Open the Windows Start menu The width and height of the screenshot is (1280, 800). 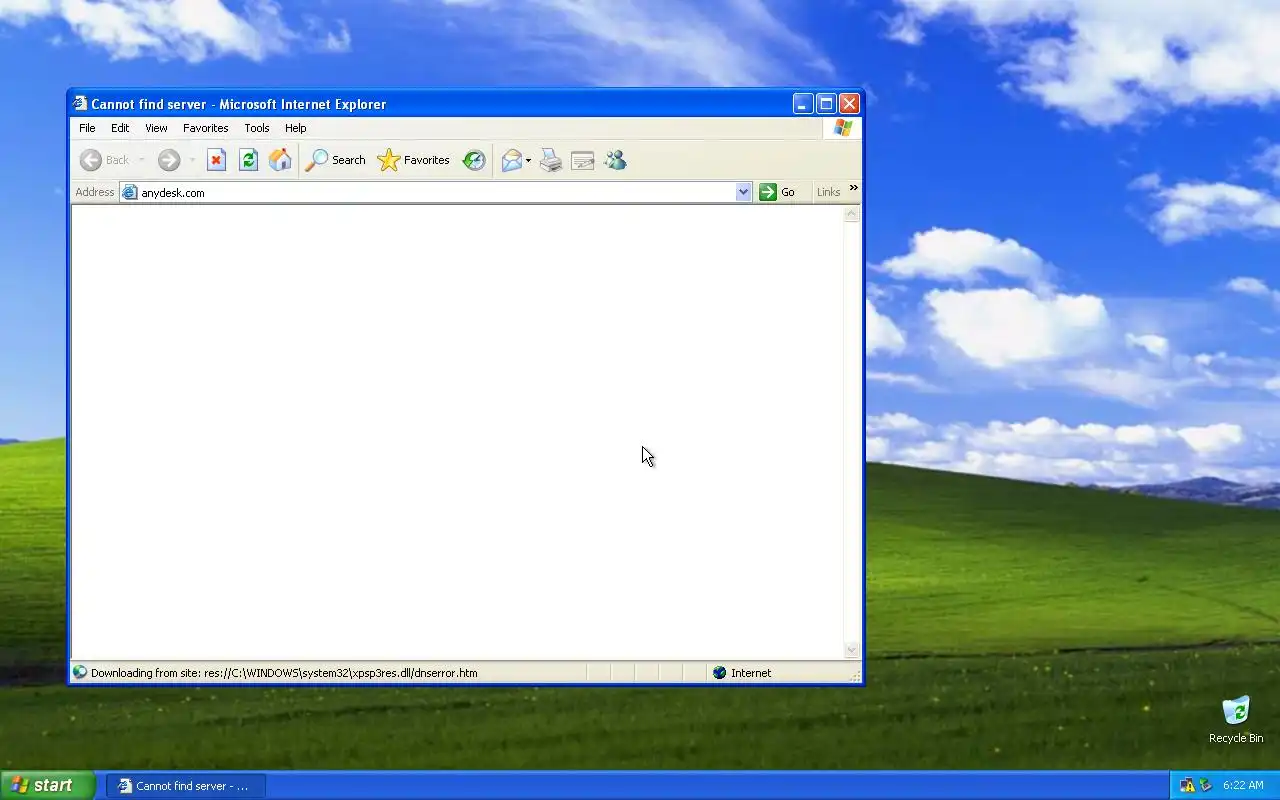pyautogui.click(x=47, y=785)
